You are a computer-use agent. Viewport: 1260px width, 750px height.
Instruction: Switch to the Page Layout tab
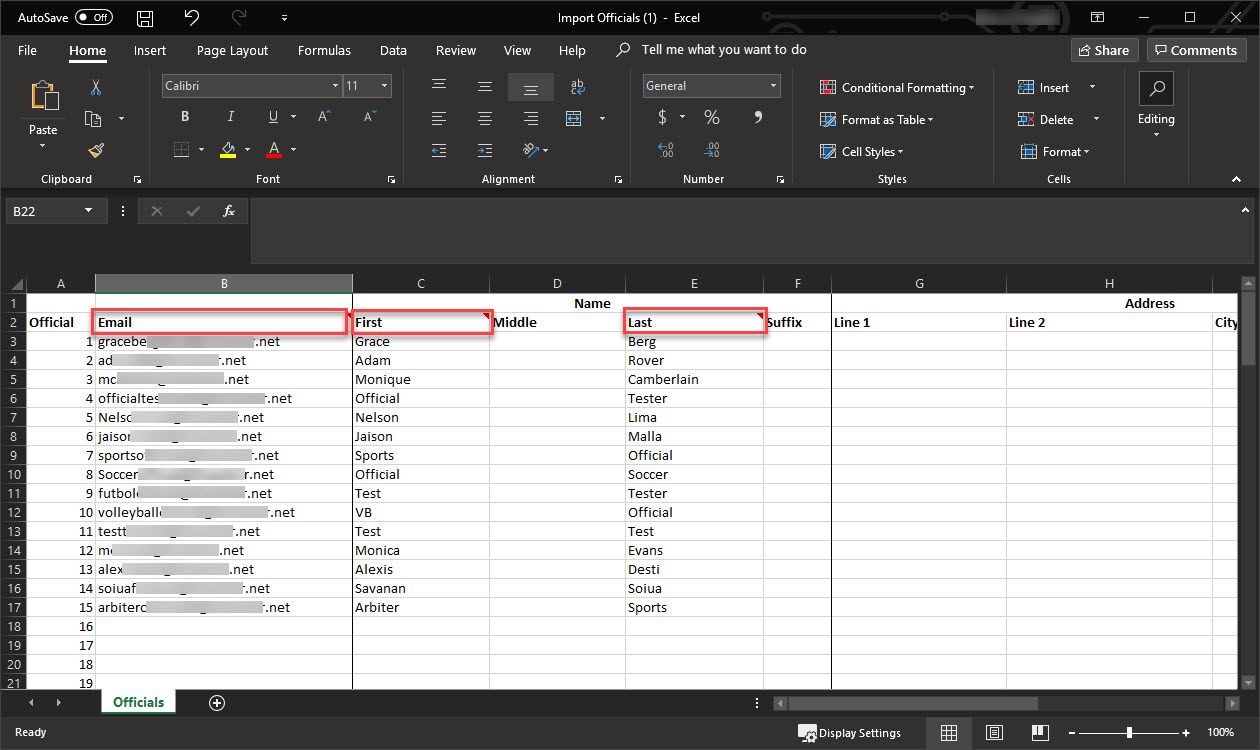pos(232,50)
